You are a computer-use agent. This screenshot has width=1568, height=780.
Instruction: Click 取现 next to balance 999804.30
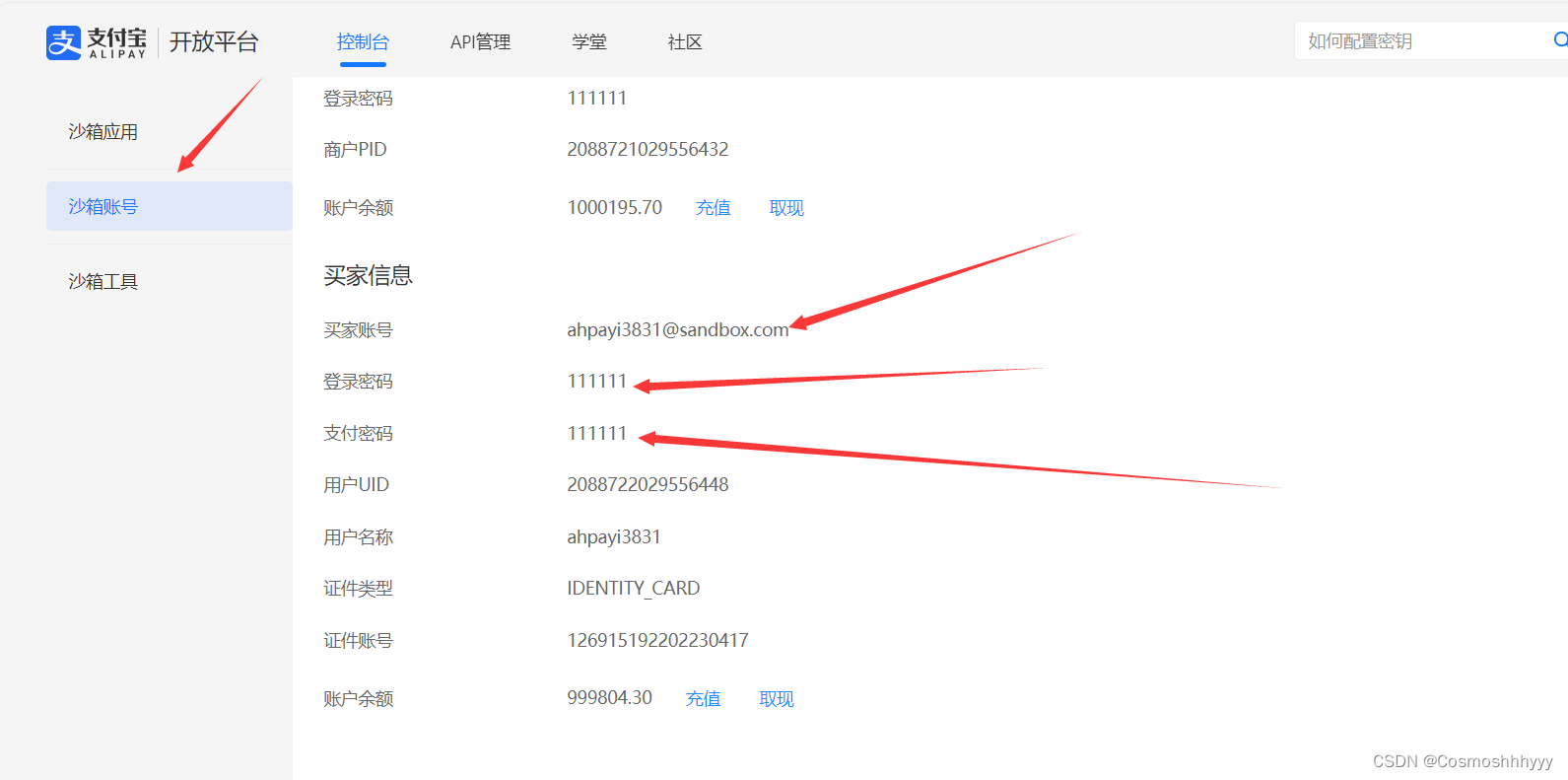(x=777, y=699)
